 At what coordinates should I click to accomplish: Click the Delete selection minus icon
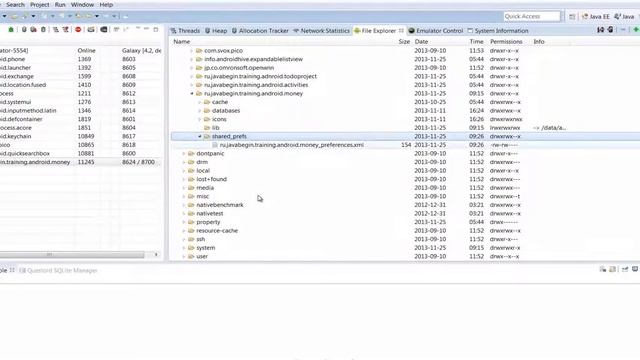click(623, 30)
